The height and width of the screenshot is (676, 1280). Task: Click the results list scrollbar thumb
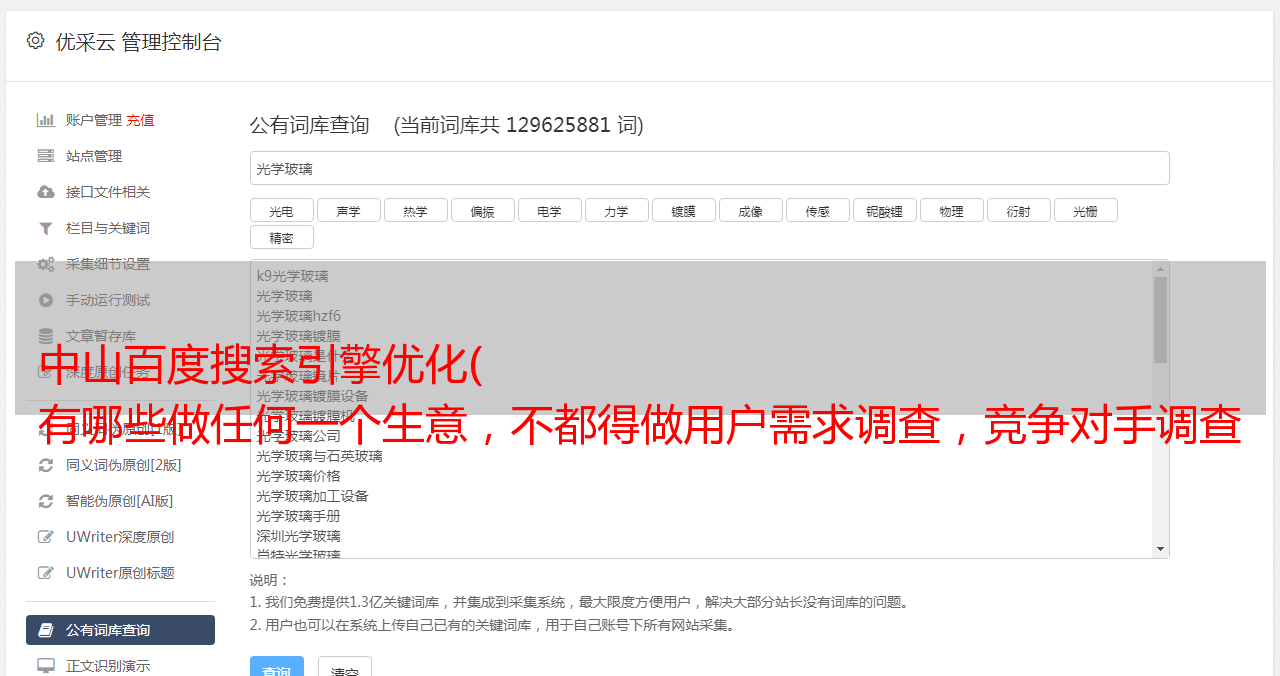coord(1161,320)
